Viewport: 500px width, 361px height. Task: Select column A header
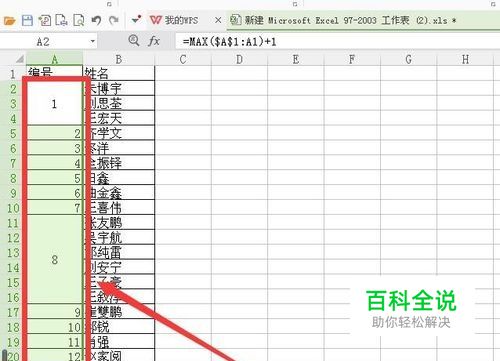pyautogui.click(x=54, y=59)
